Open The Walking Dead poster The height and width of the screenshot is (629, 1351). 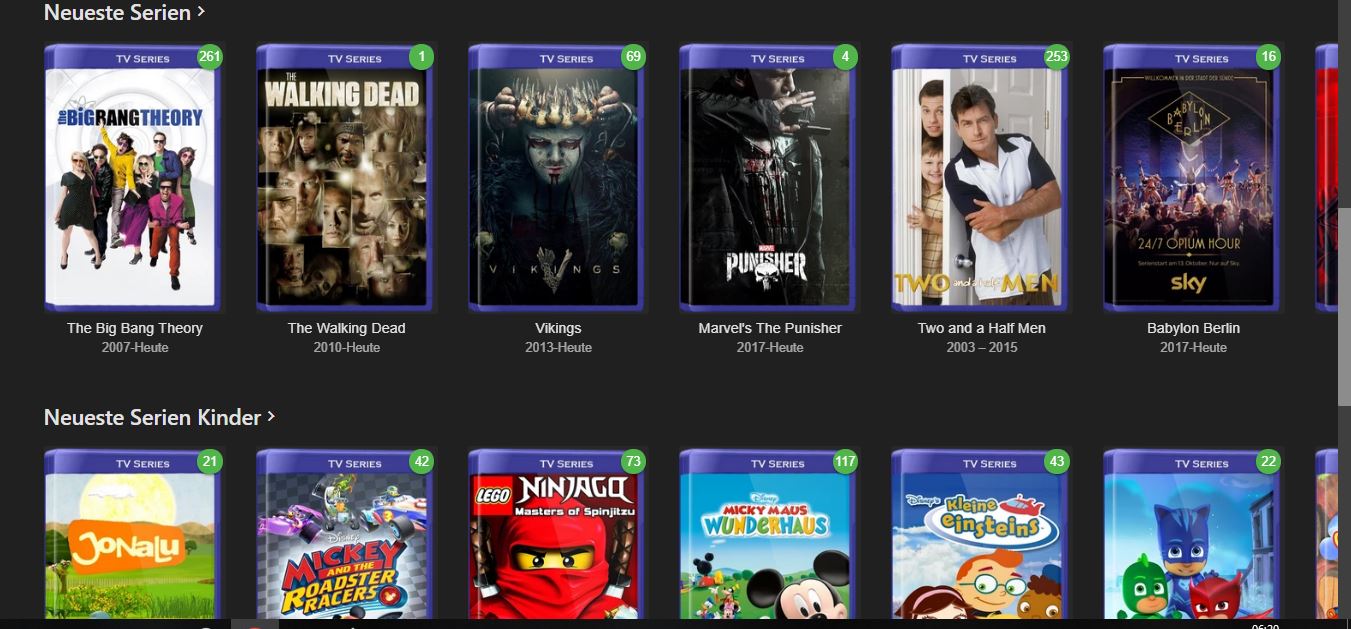coord(345,178)
